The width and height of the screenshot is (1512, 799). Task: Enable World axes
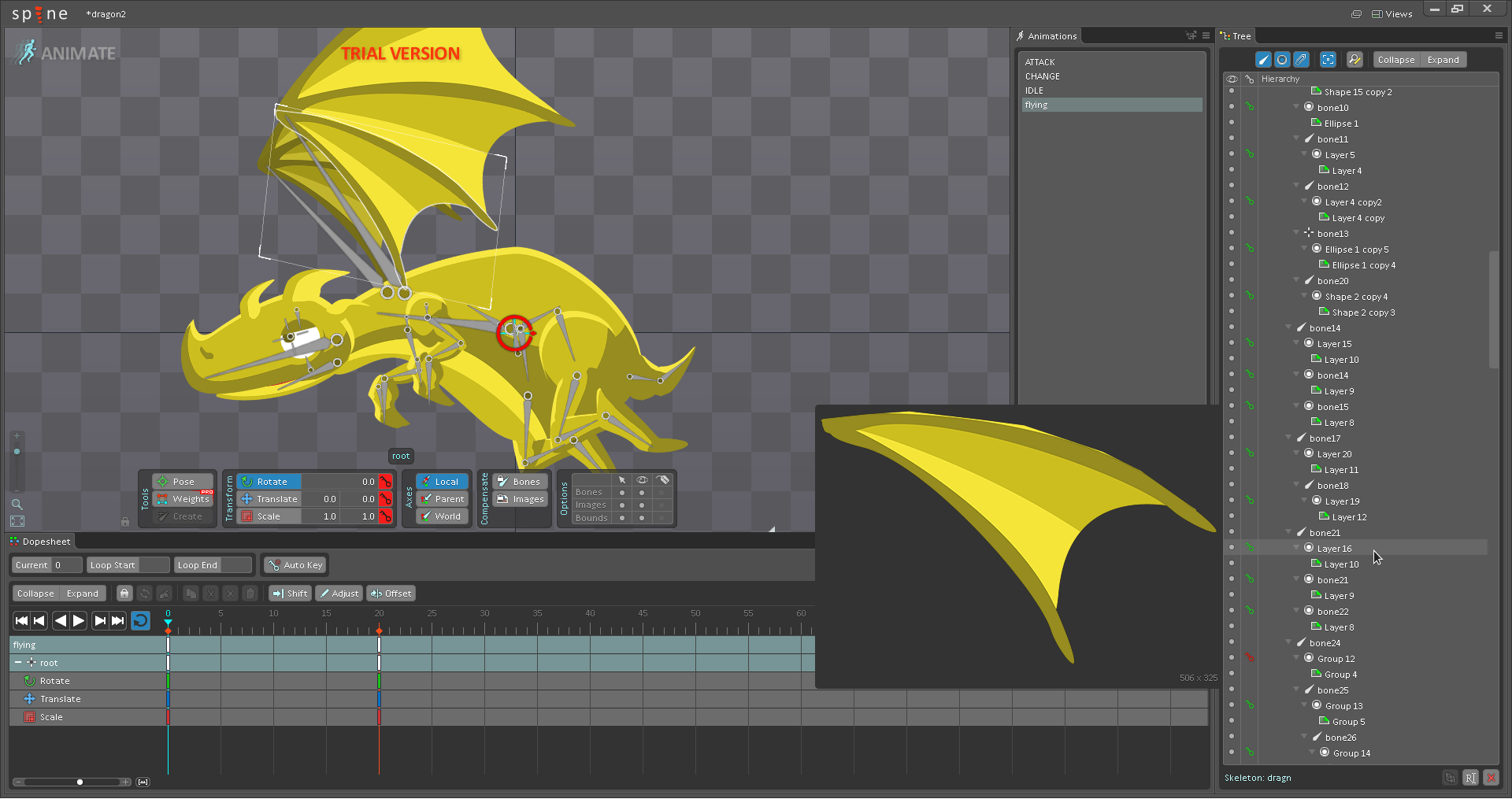click(x=442, y=516)
